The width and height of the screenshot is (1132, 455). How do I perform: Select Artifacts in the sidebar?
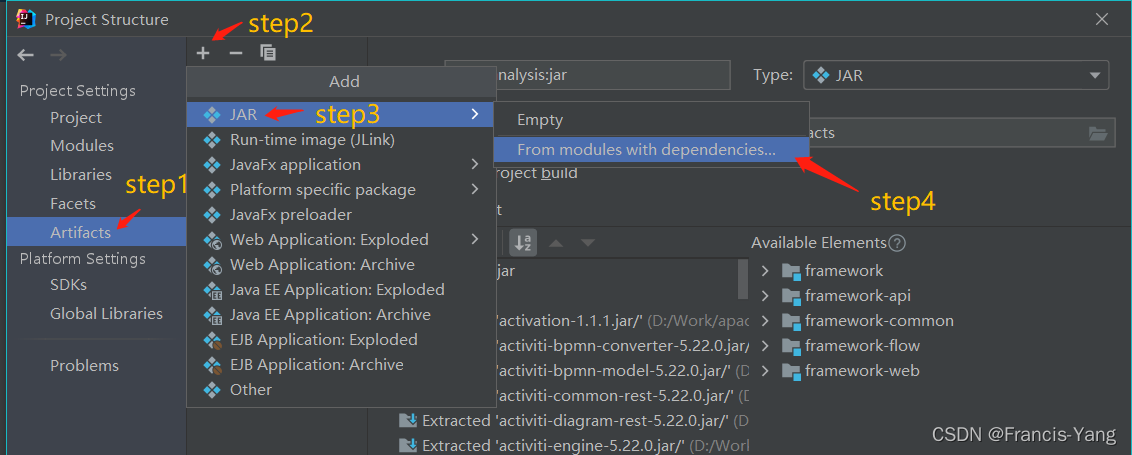coord(97,233)
